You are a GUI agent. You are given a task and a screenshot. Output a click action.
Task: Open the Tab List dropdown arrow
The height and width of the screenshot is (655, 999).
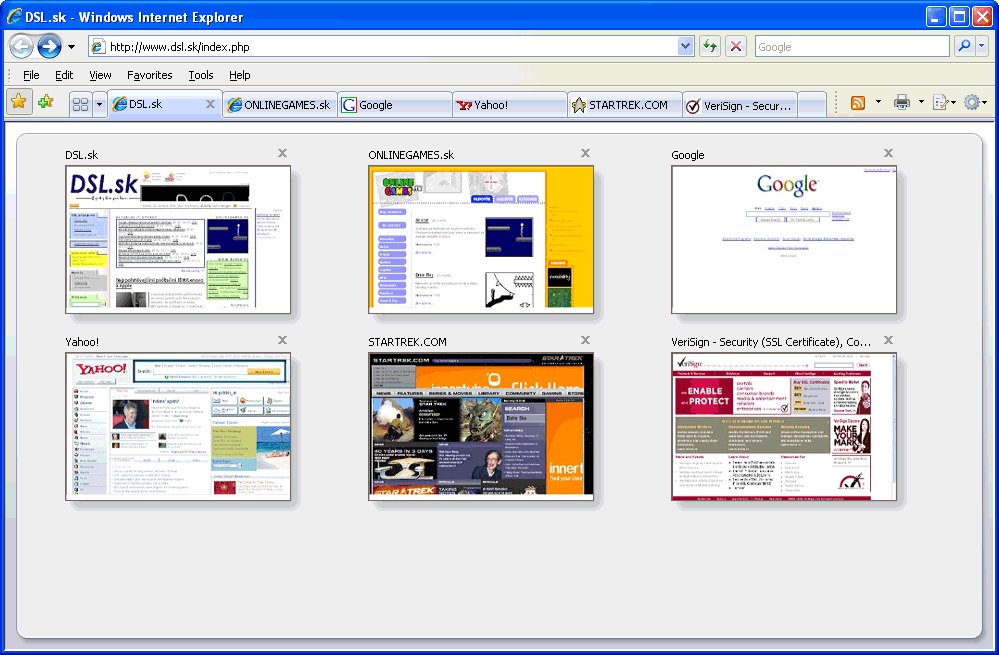(99, 104)
